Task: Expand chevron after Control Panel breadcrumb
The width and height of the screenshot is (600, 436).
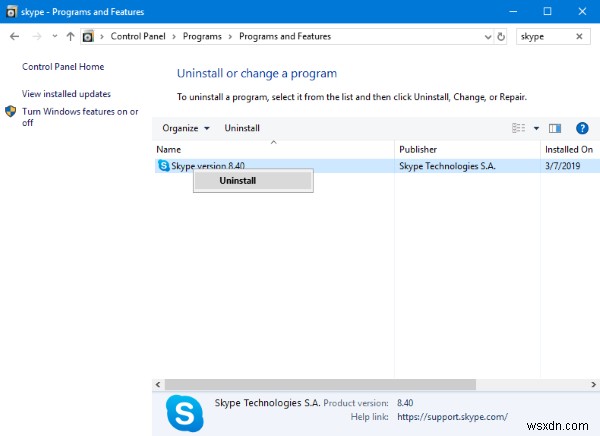Action: (x=174, y=37)
